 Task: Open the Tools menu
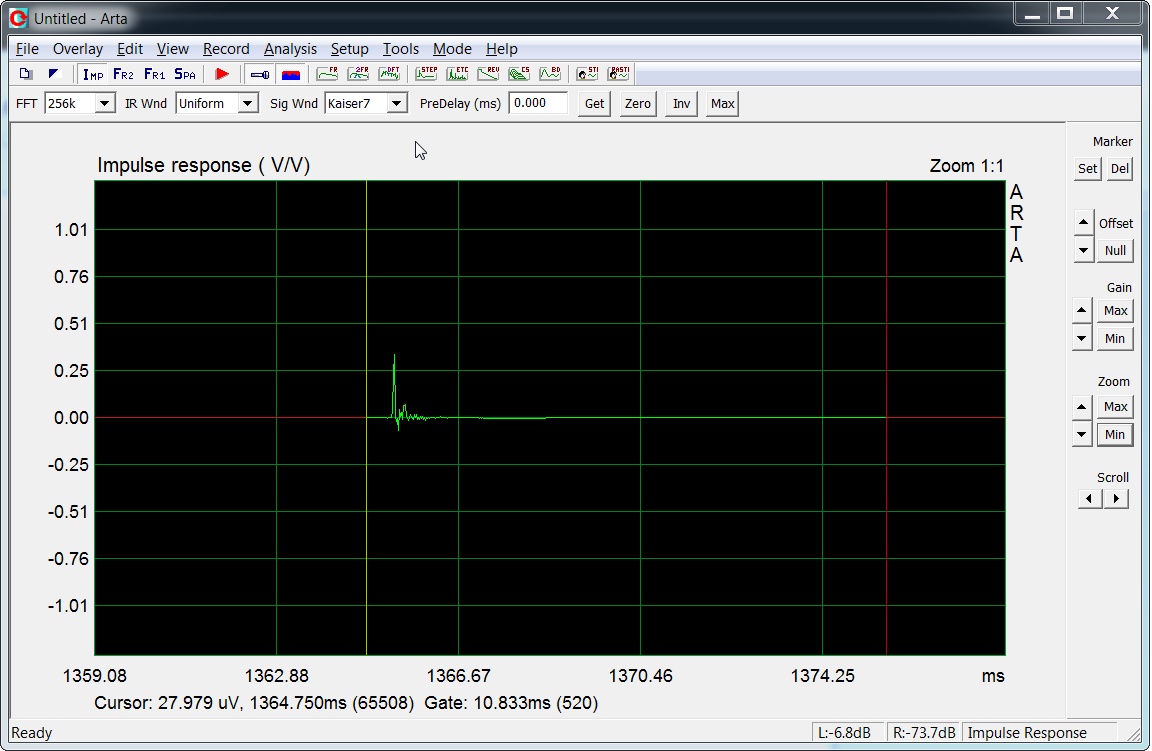pyautogui.click(x=401, y=49)
